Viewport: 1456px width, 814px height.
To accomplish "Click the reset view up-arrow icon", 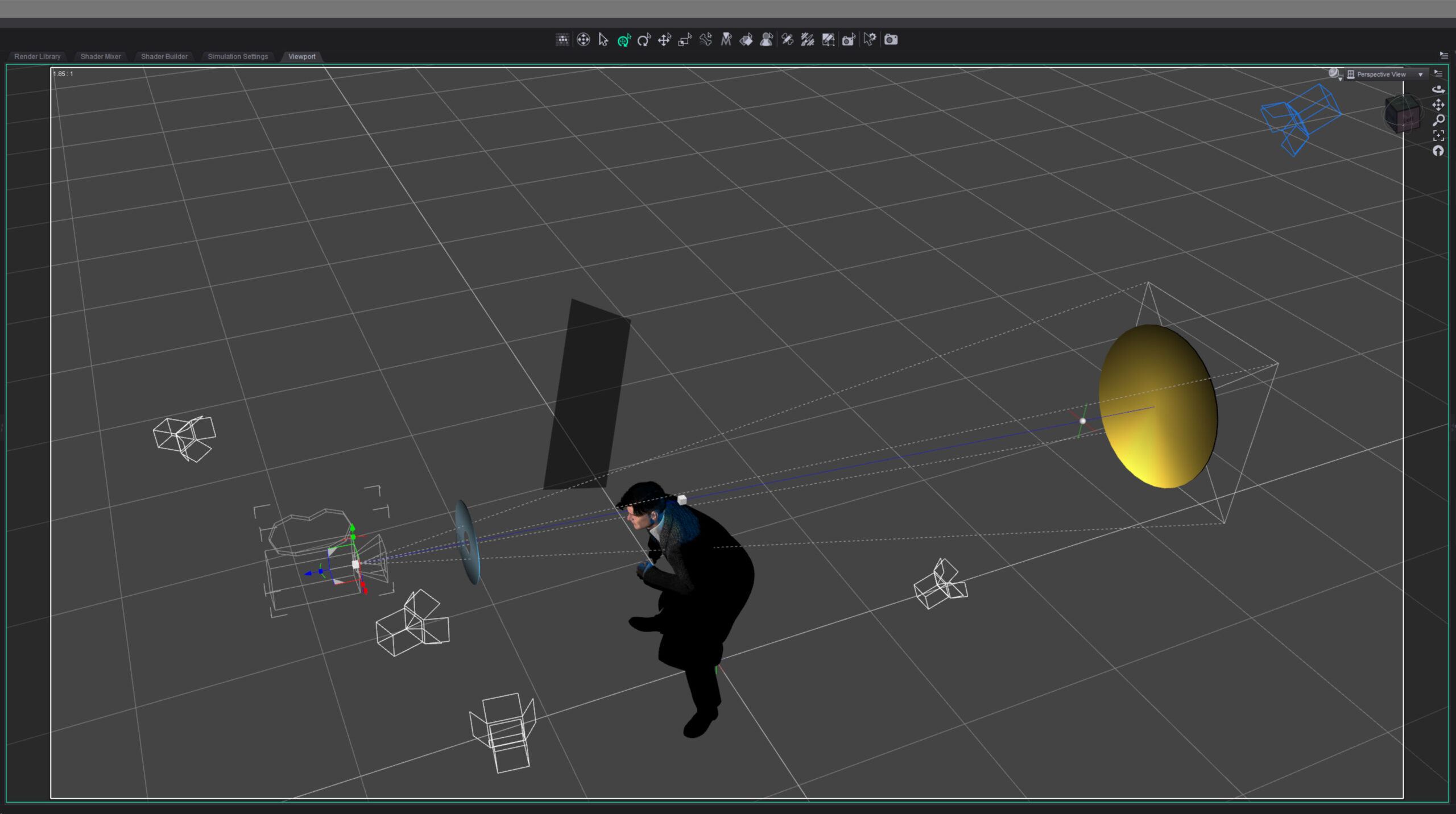I will click(x=1438, y=151).
